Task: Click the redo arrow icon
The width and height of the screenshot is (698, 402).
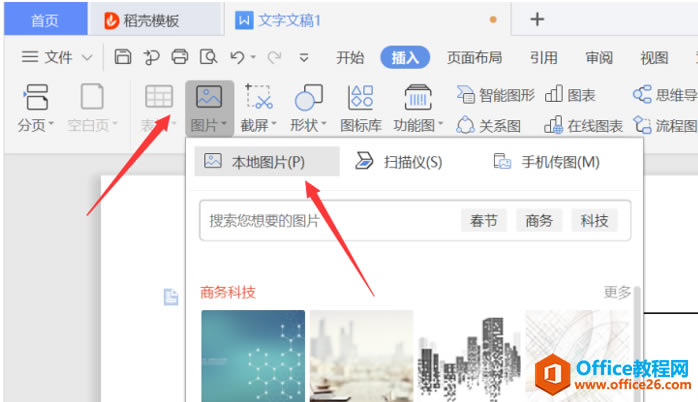Action: coord(274,57)
